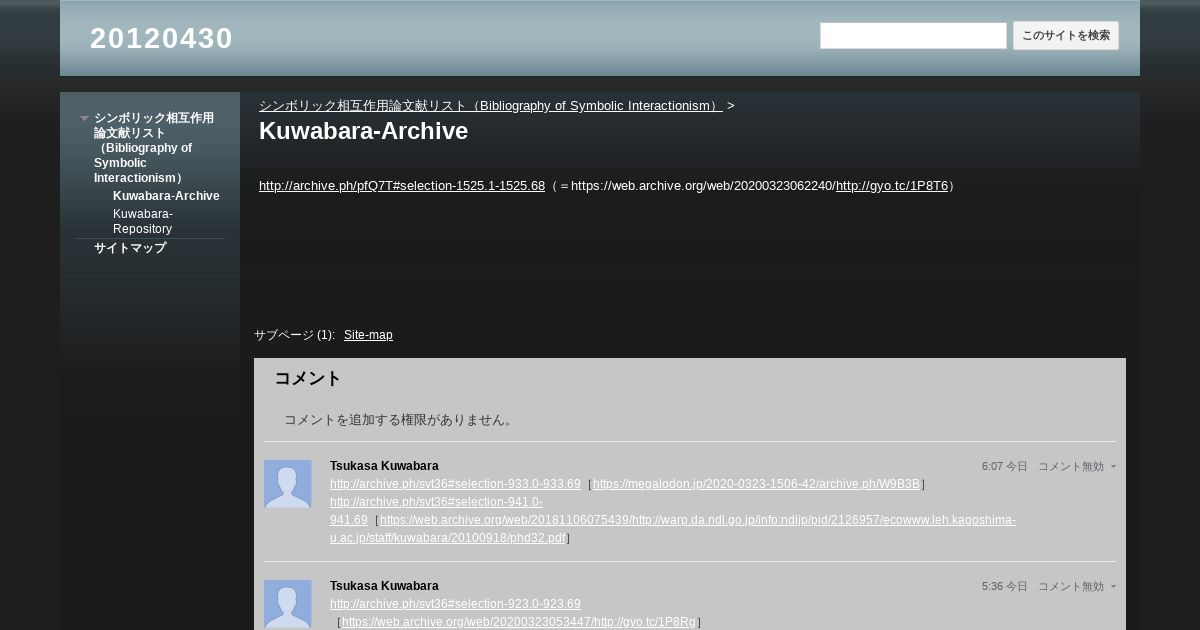Screen dimensions: 1200x630
Task: Click the 6:07 今日 timestamp
Action: (1004, 466)
